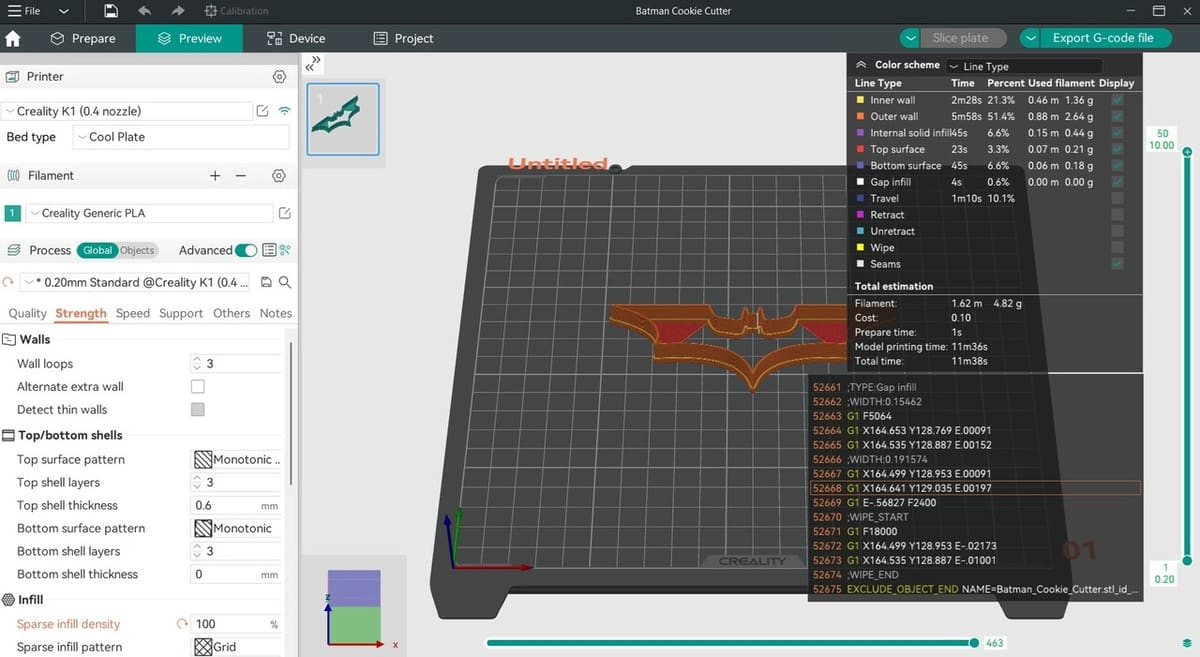
Task: Select Global process mode
Action: pyautogui.click(x=97, y=250)
